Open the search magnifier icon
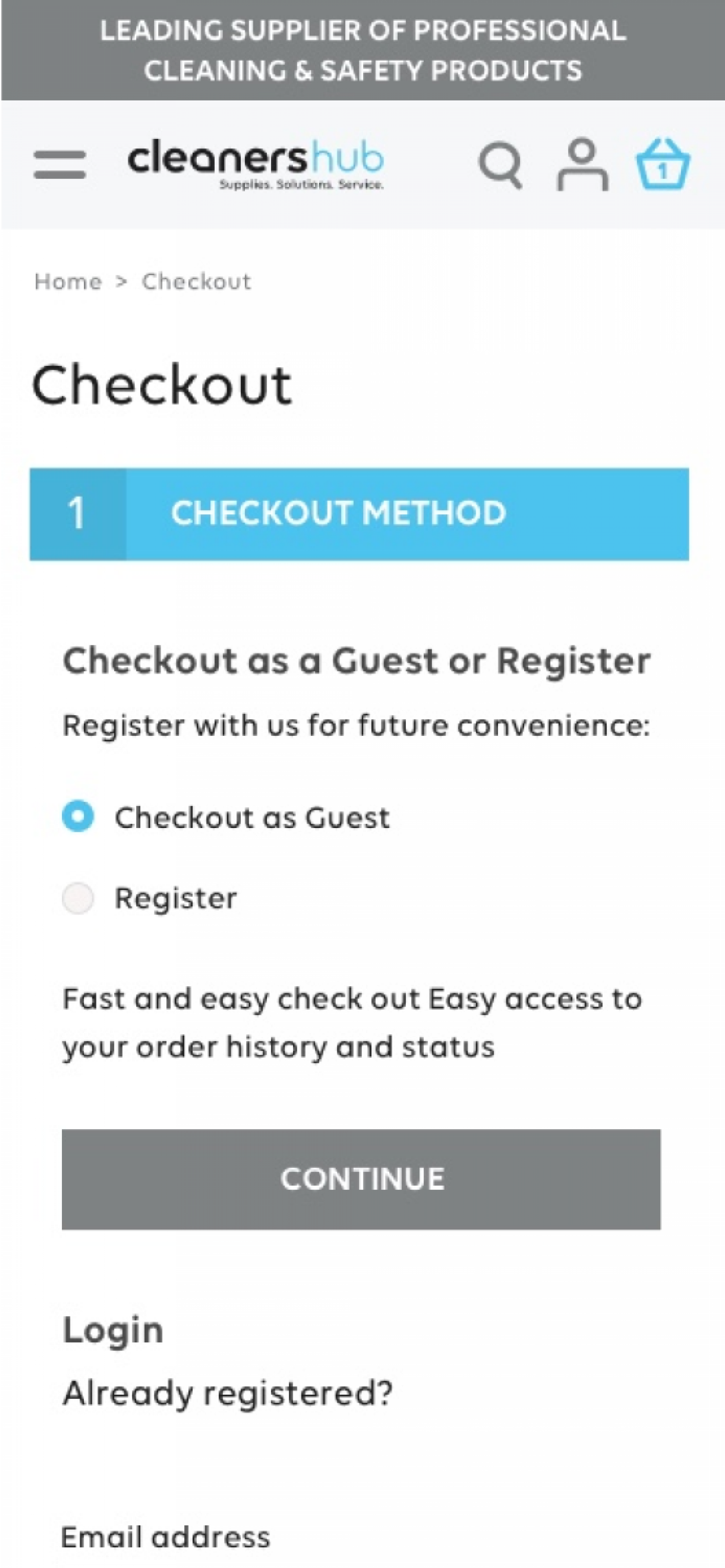The height and width of the screenshot is (1568, 725). click(x=500, y=166)
